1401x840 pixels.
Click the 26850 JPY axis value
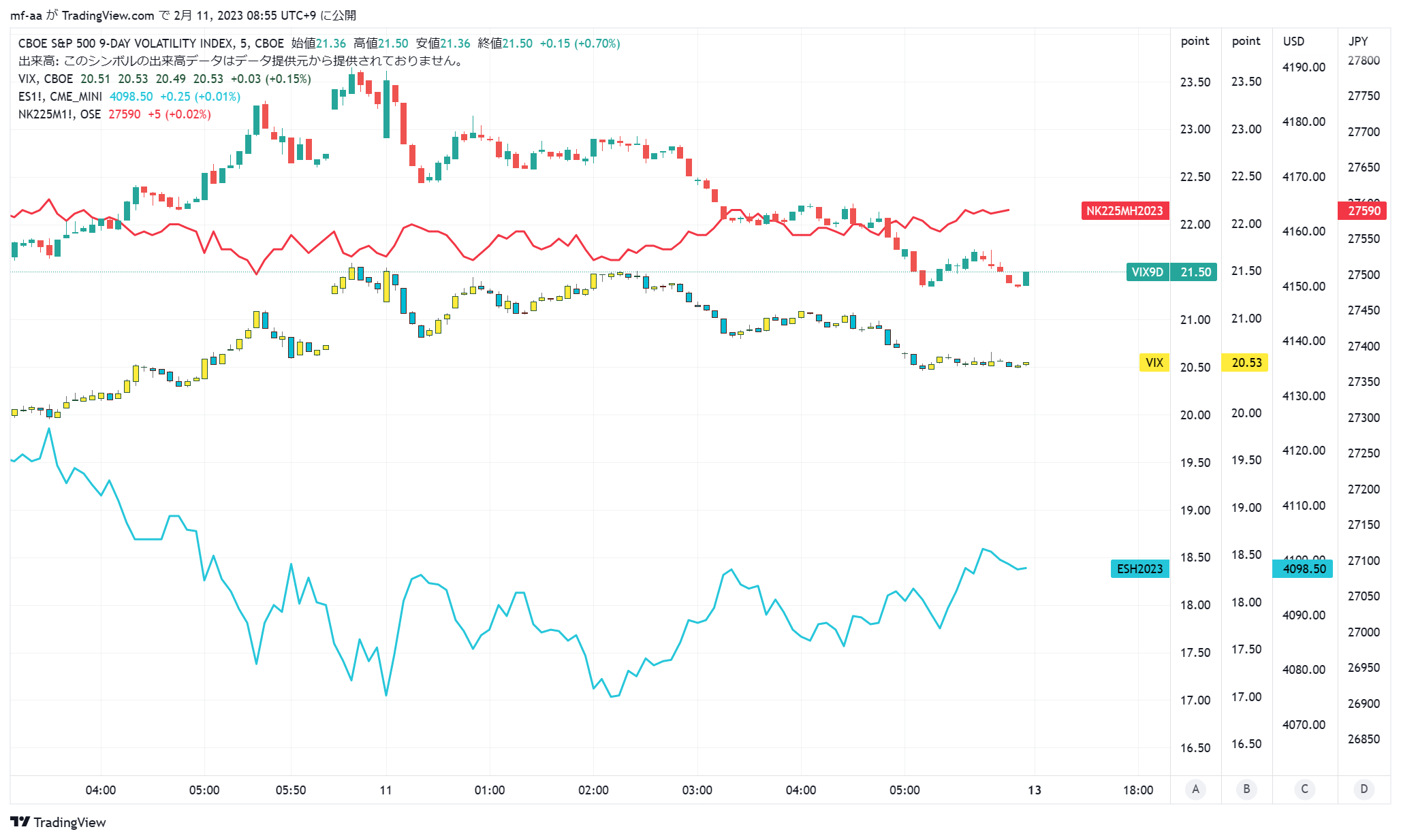1364,739
